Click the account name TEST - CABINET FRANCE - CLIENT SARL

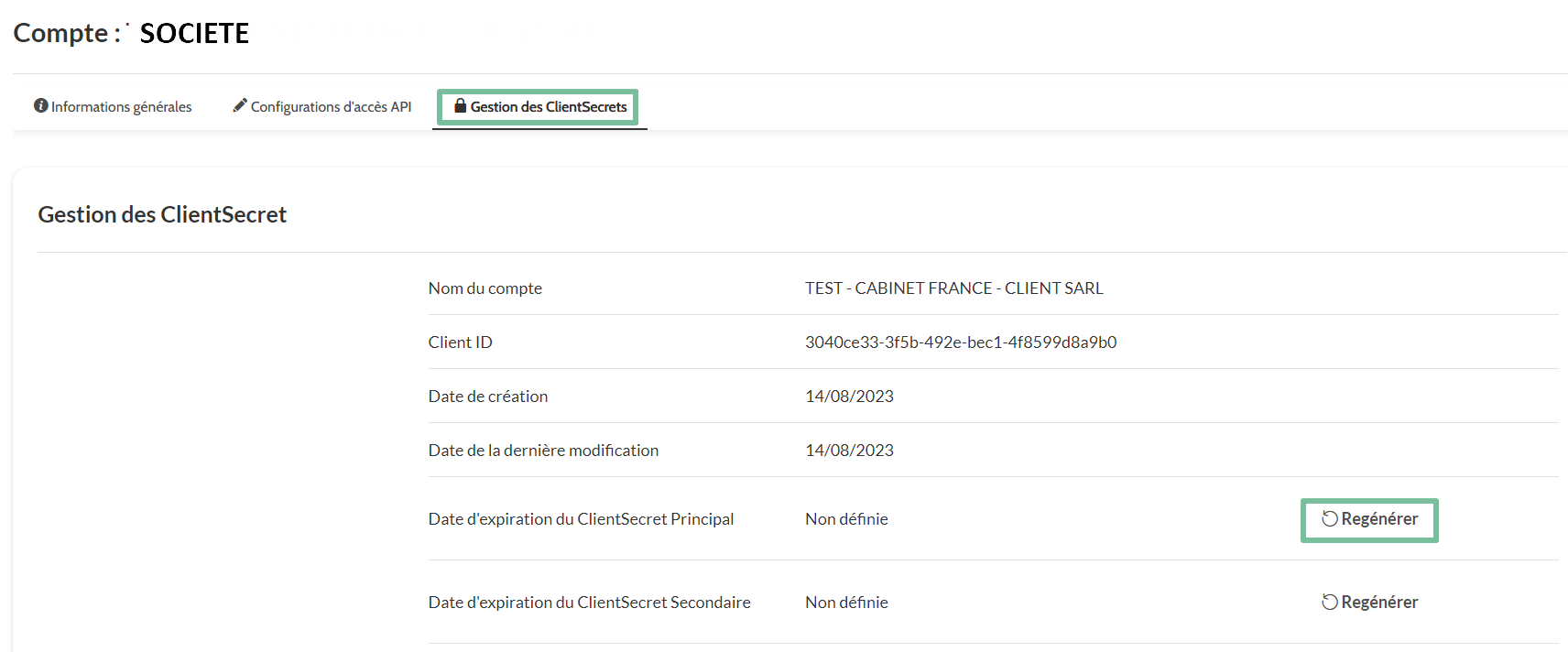(x=953, y=288)
